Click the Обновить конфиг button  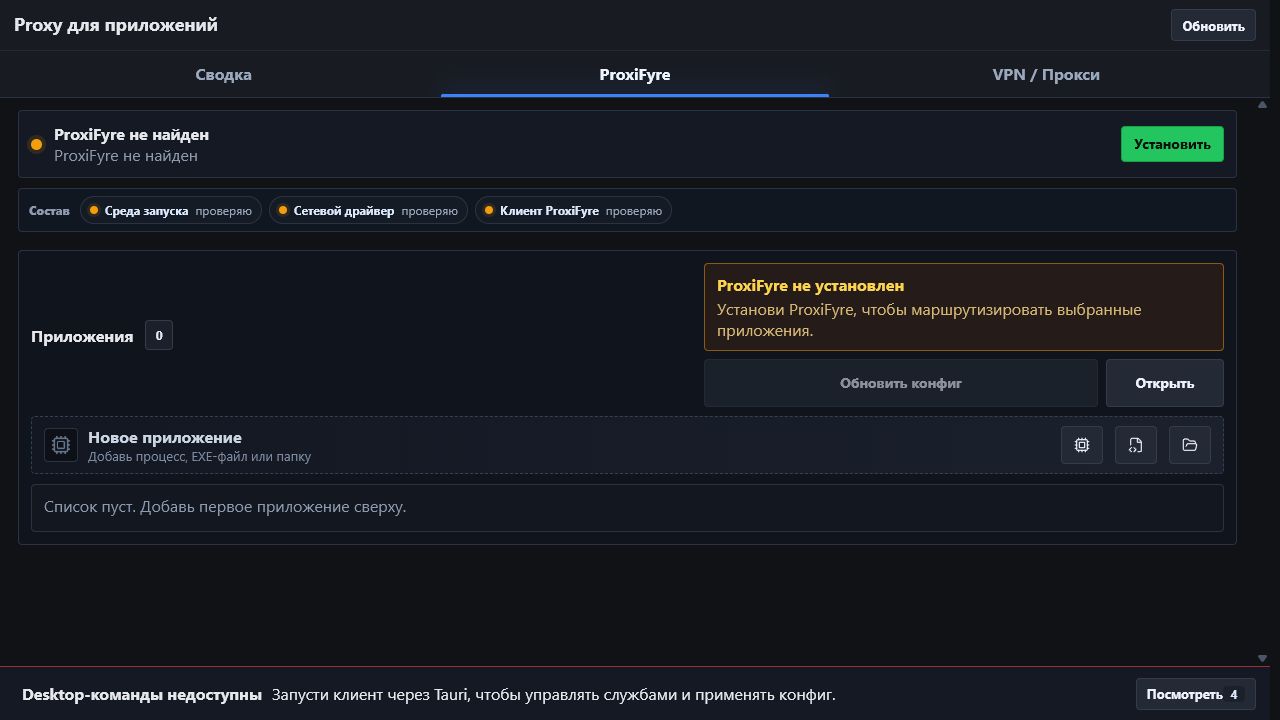(901, 383)
